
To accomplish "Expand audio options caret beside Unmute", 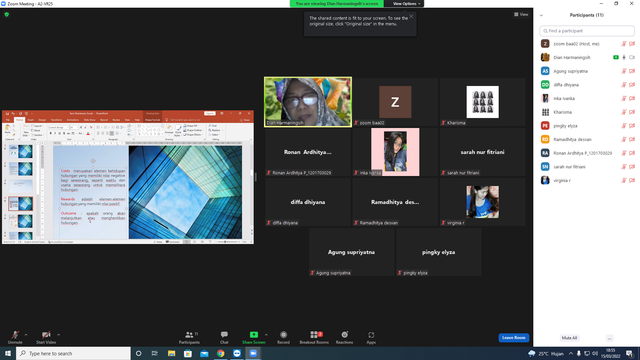I will [26, 335].
